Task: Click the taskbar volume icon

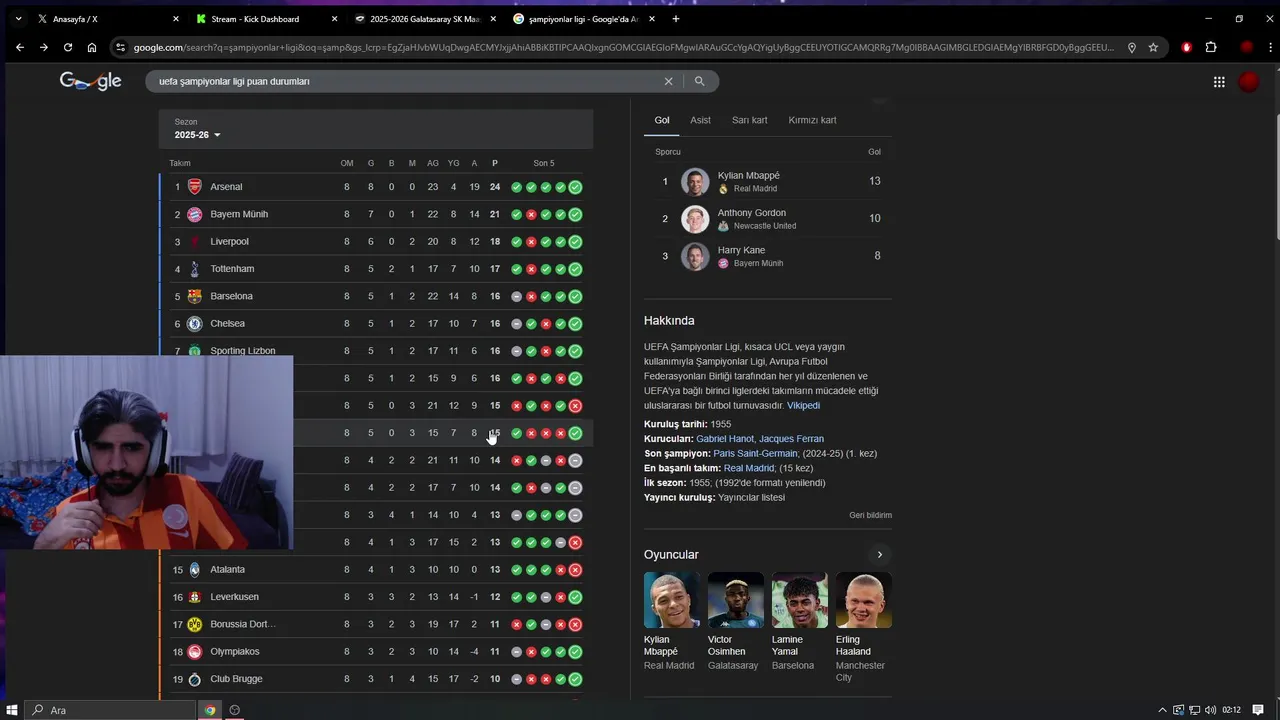Action: click(1211, 710)
